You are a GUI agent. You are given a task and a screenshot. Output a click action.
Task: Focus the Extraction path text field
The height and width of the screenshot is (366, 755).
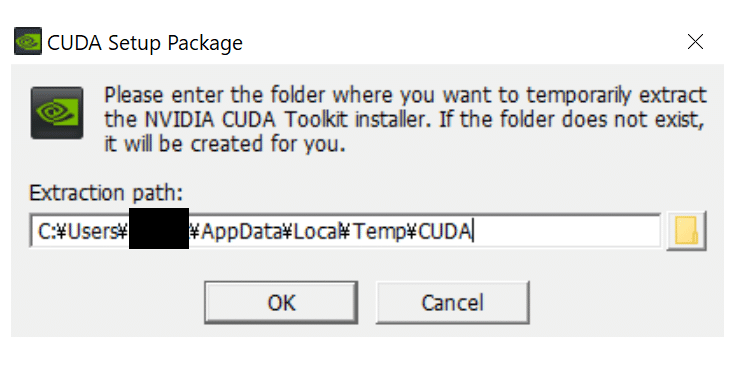click(x=345, y=231)
